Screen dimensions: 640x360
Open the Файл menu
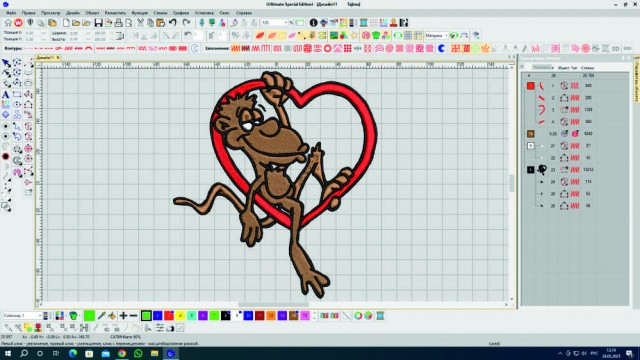click(11, 13)
